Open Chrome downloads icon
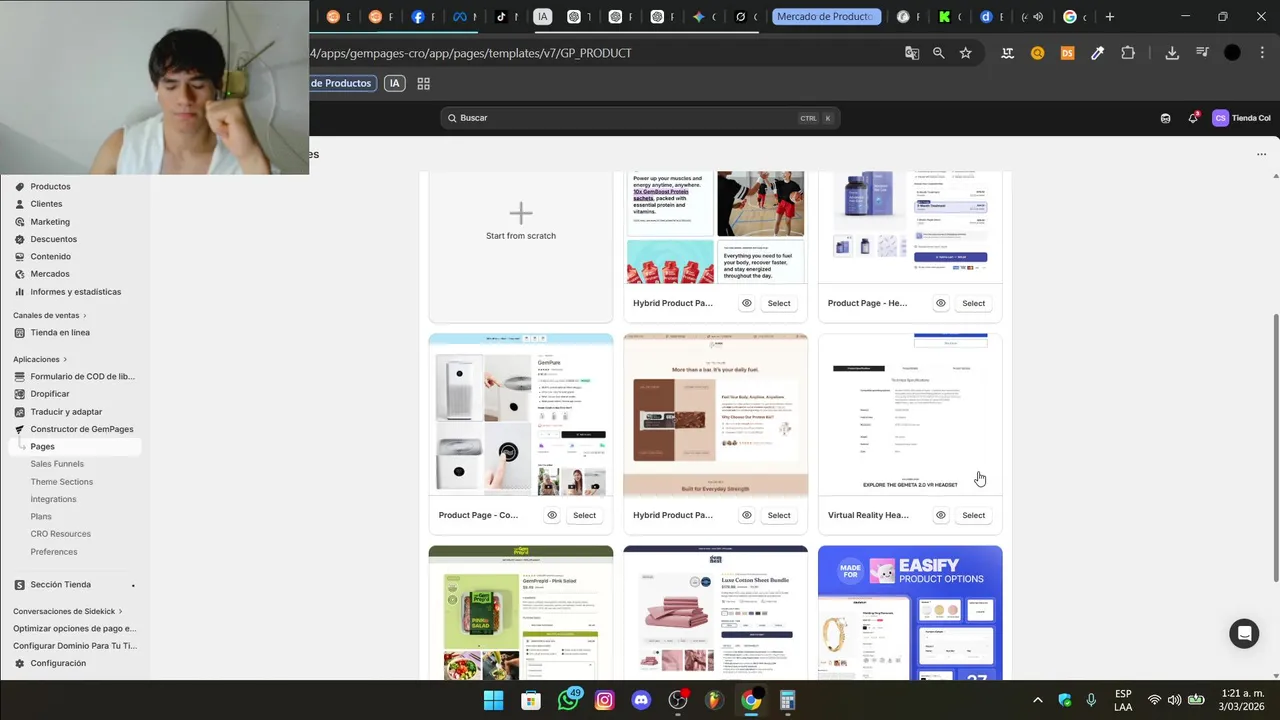 point(1172,53)
